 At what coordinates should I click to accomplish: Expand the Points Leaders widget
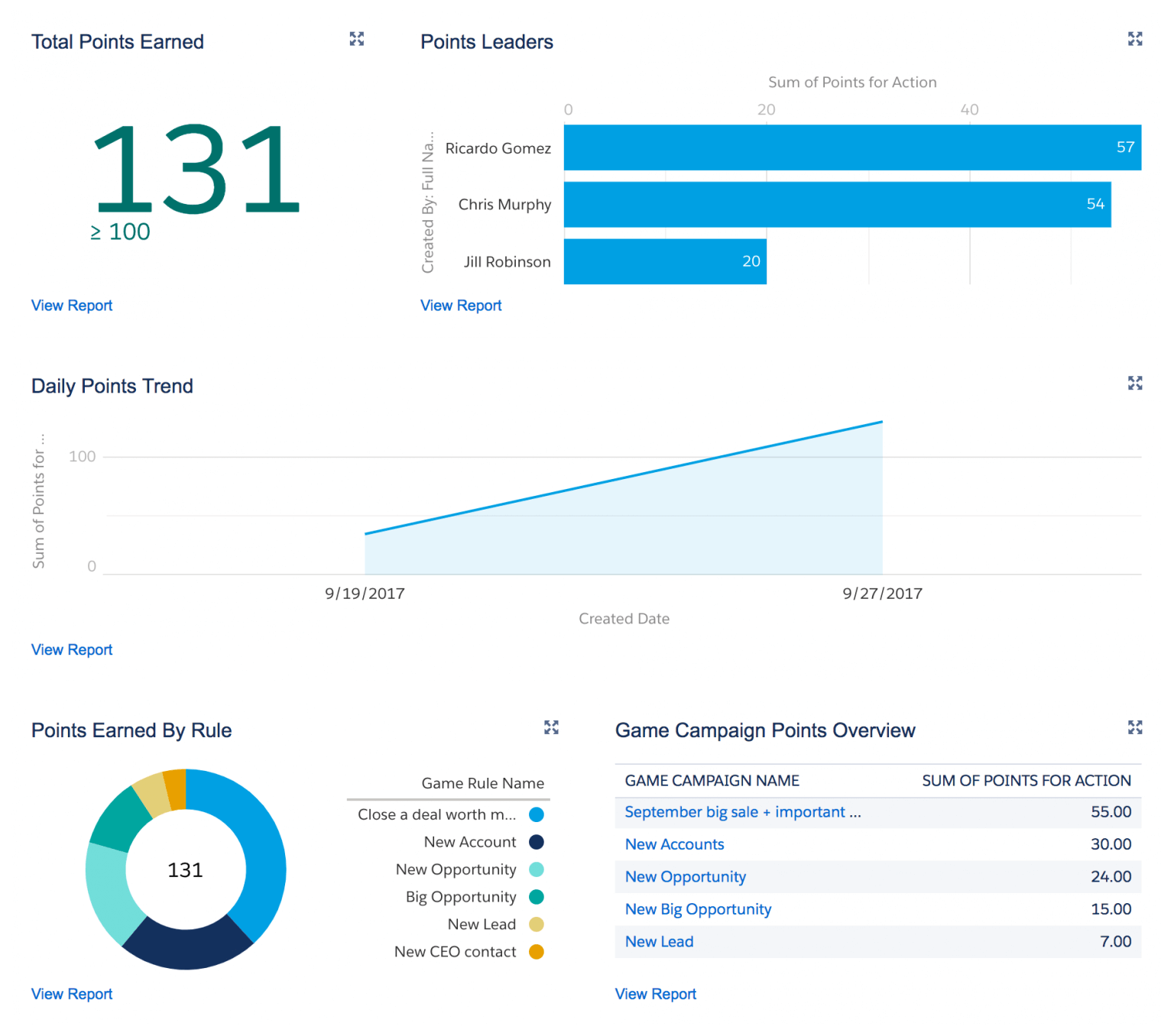[1136, 39]
